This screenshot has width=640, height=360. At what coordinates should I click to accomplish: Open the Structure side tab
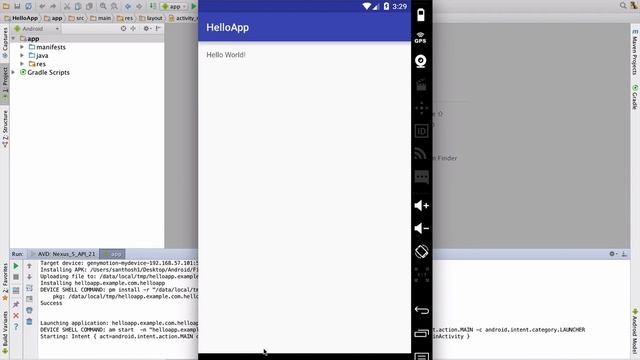pos(5,129)
